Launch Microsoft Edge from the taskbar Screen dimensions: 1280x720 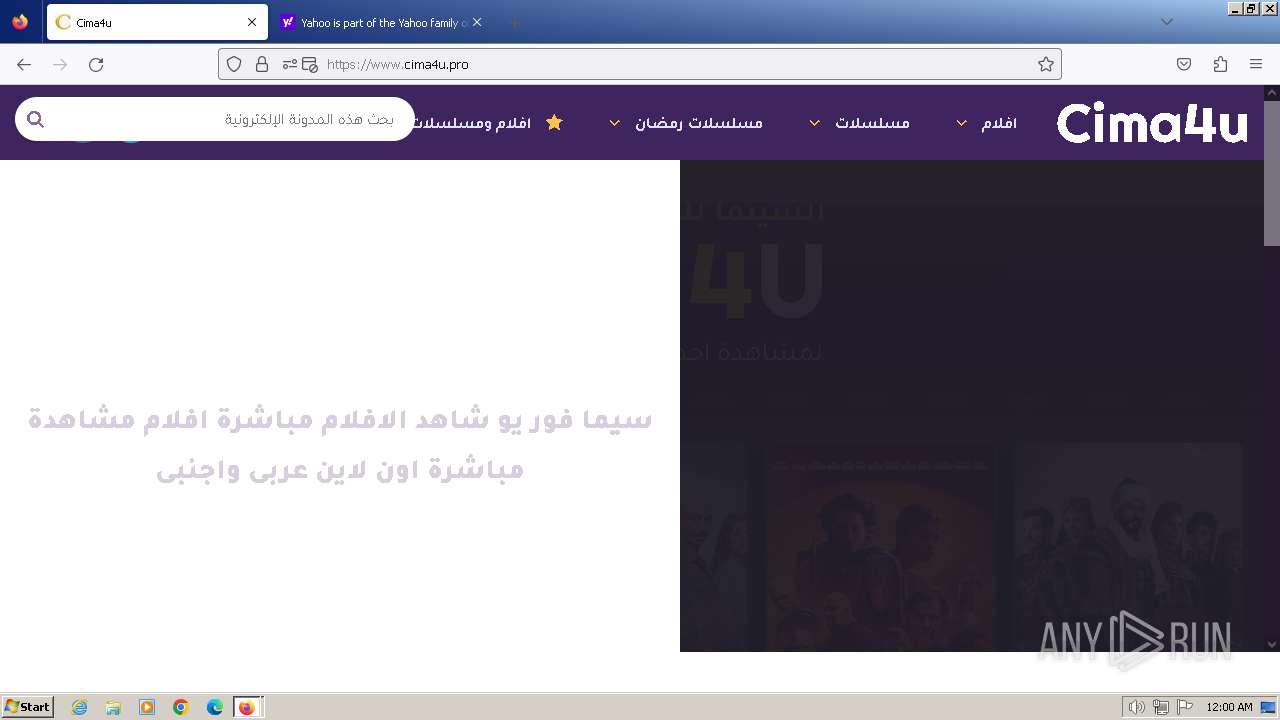(x=215, y=707)
